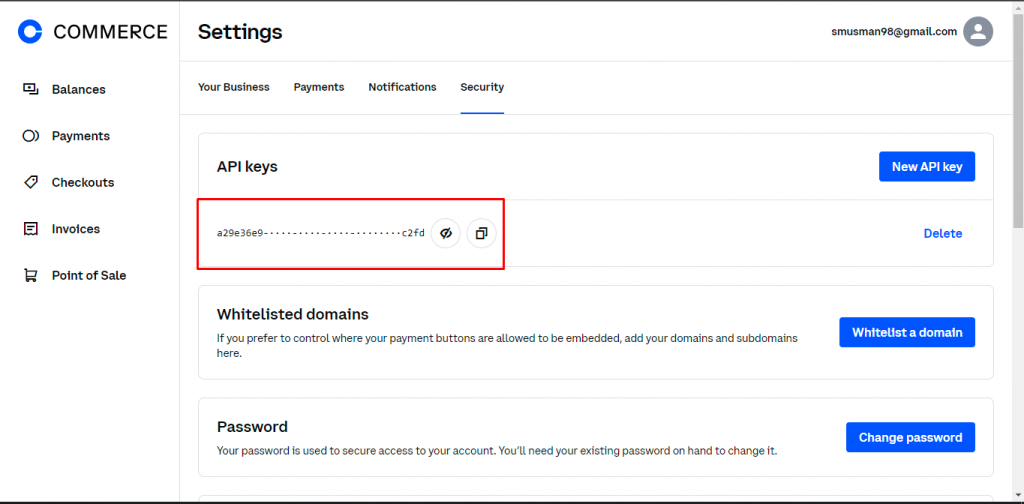
Task: Delete the existing API key
Action: [x=942, y=233]
